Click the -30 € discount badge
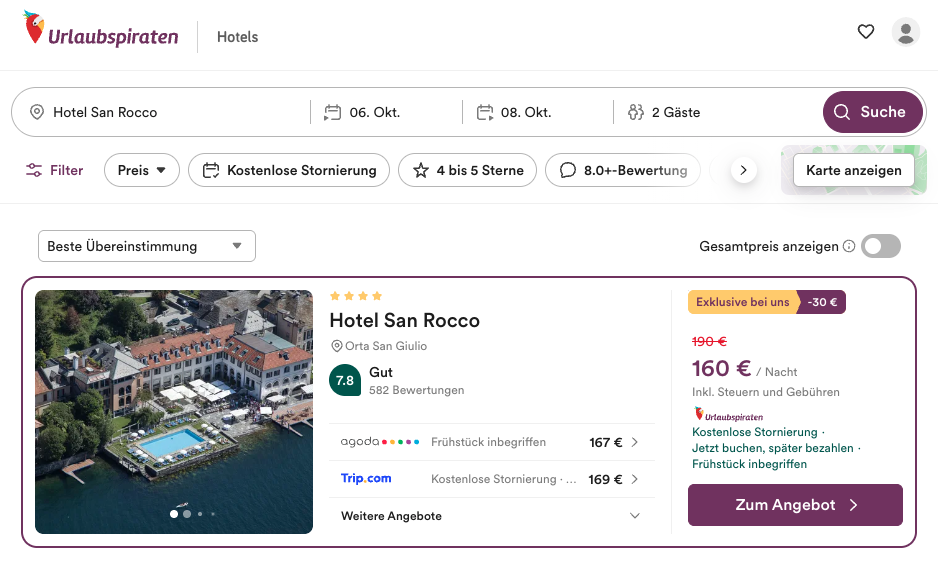This screenshot has height=565, width=938. (822, 302)
